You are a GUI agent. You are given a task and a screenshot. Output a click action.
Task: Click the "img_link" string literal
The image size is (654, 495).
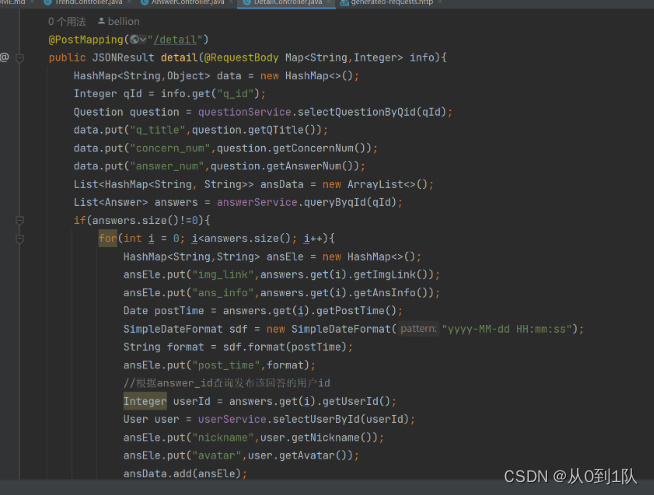[x=222, y=274]
